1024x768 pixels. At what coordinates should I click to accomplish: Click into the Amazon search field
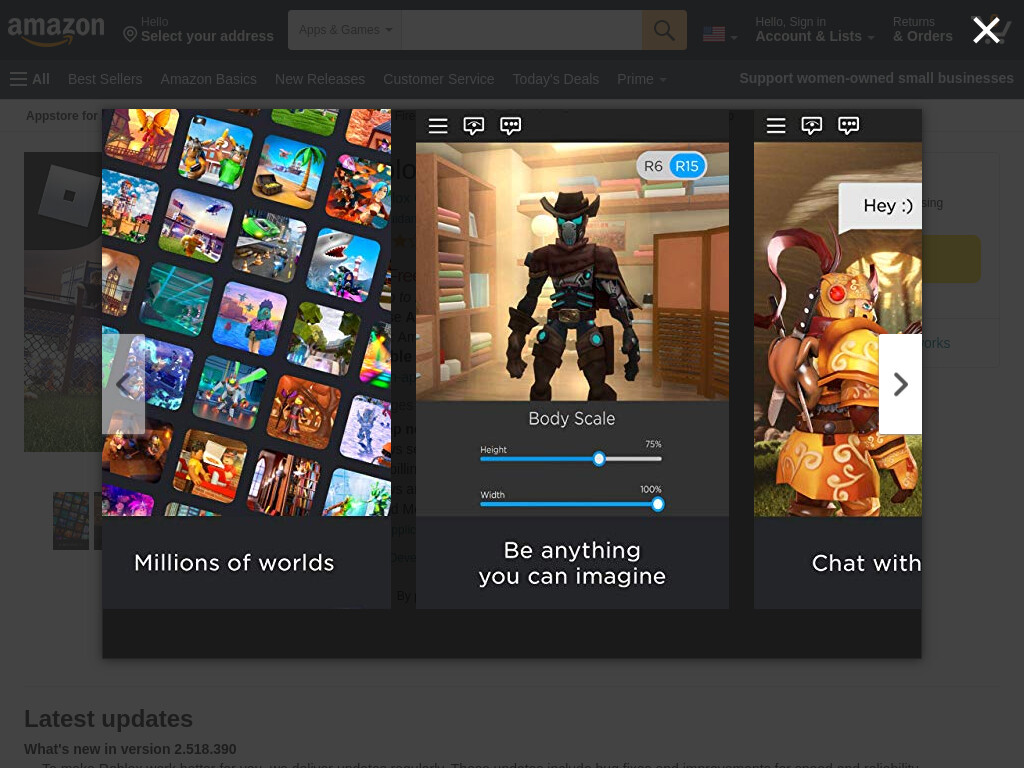point(522,30)
